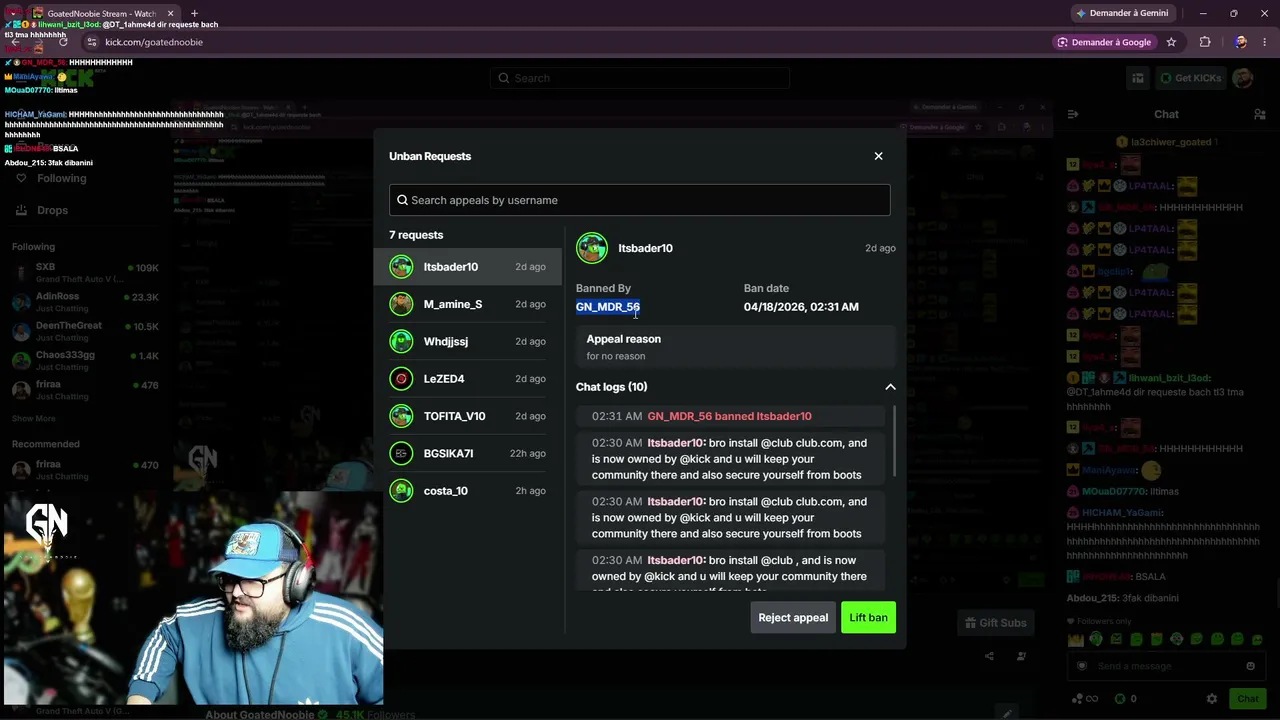1280x720 pixels.
Task: Open the Chrome profile avatar
Action: [1240, 42]
